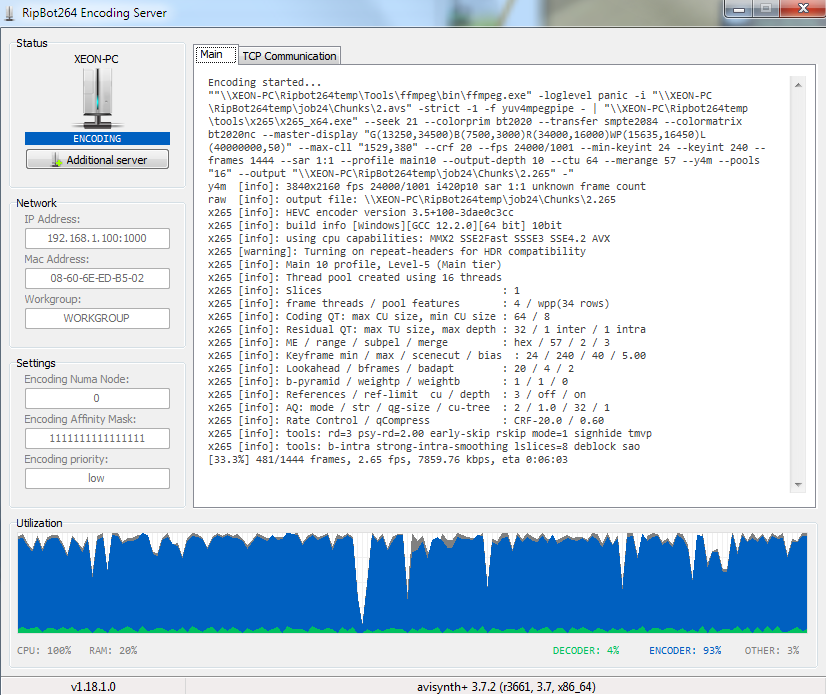This screenshot has width=826, height=695.
Task: Click version text v1.18.1.0 in status bar
Action: click(93, 687)
